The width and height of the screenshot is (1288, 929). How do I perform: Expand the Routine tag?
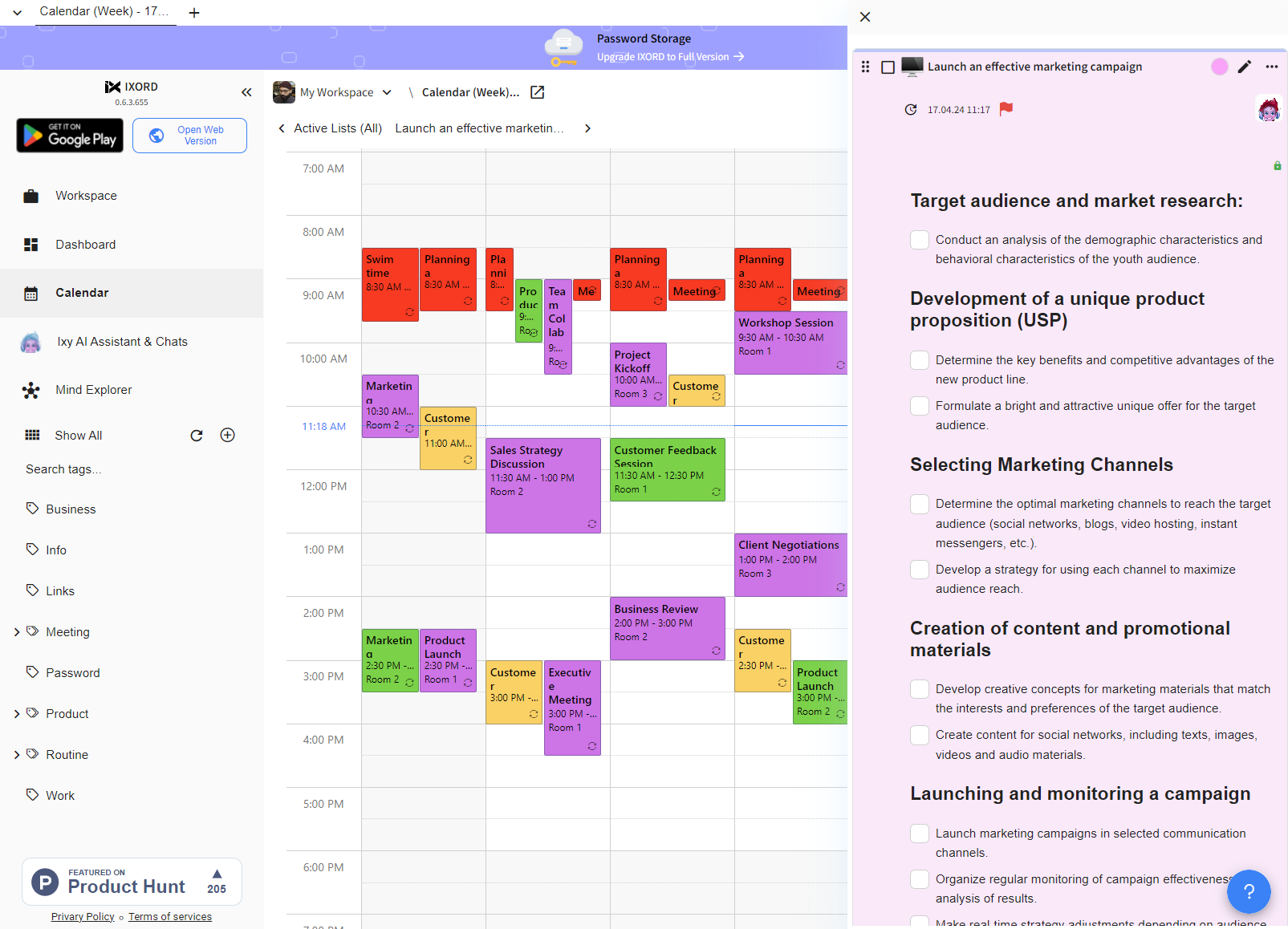pyautogui.click(x=17, y=755)
